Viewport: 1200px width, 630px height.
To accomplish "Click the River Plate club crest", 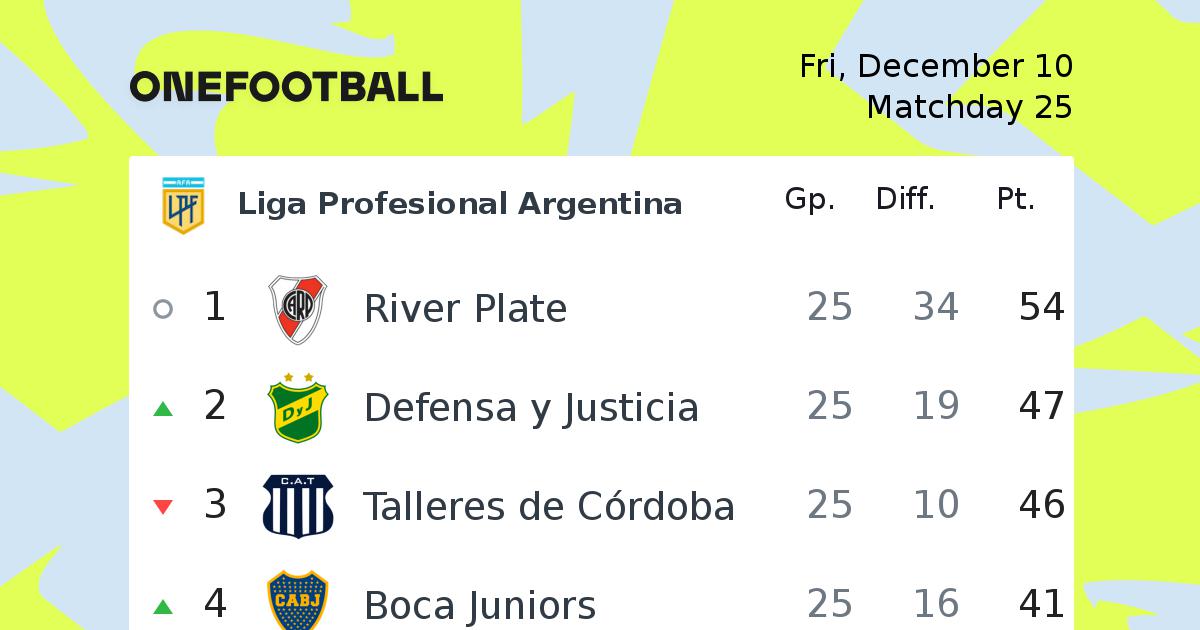I will click(298, 309).
